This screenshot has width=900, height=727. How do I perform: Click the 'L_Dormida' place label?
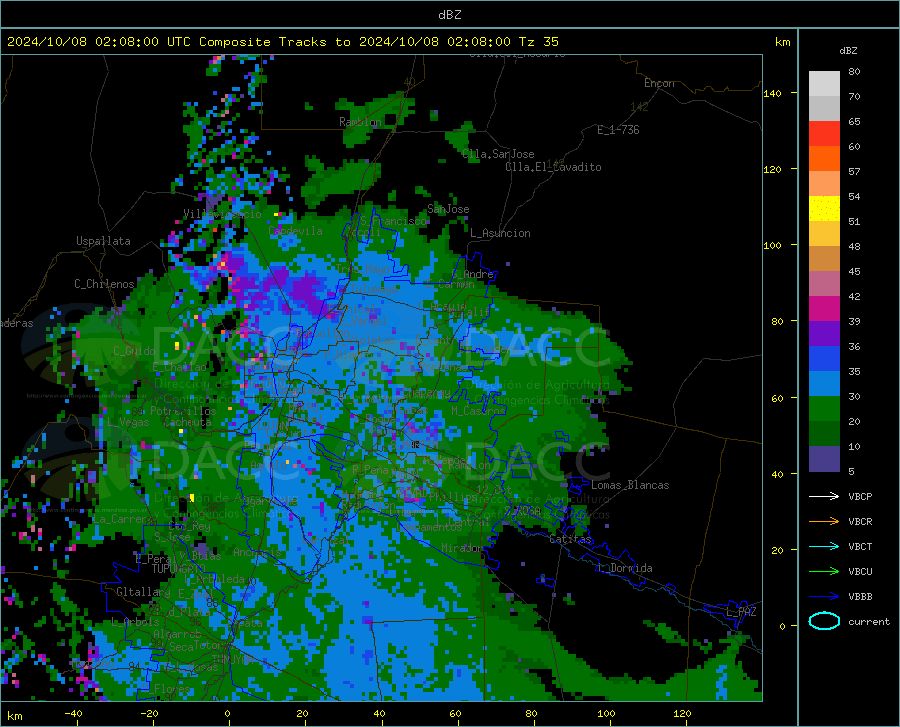click(625, 568)
